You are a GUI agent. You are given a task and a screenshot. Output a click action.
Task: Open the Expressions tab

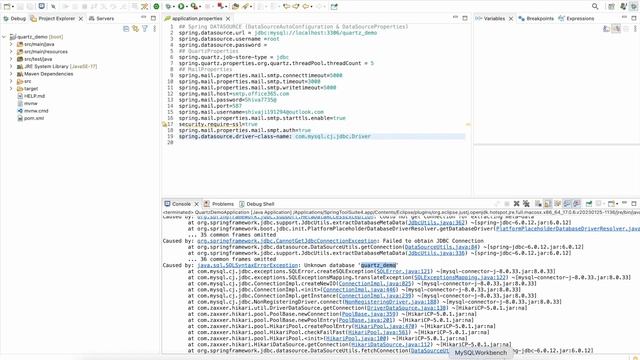click(576, 18)
